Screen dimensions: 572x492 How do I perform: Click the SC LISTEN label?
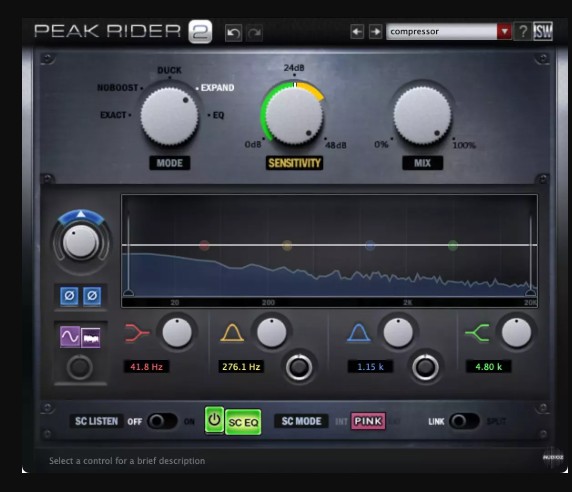pos(97,421)
